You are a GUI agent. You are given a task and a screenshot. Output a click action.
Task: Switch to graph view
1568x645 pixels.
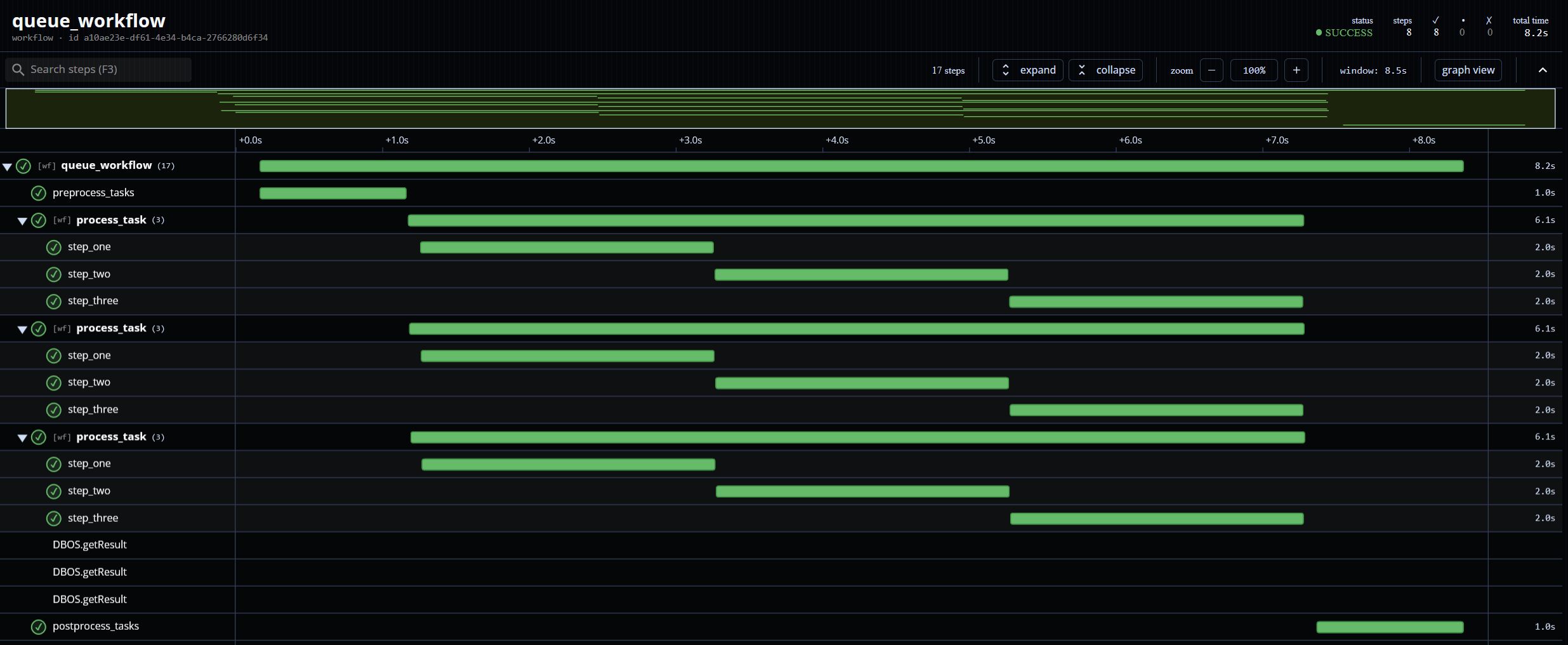pyautogui.click(x=1468, y=70)
